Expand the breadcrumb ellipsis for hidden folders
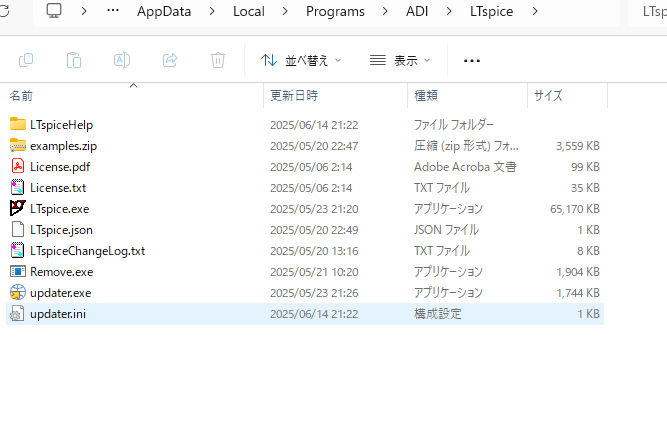The width and height of the screenshot is (667, 428). point(113,11)
